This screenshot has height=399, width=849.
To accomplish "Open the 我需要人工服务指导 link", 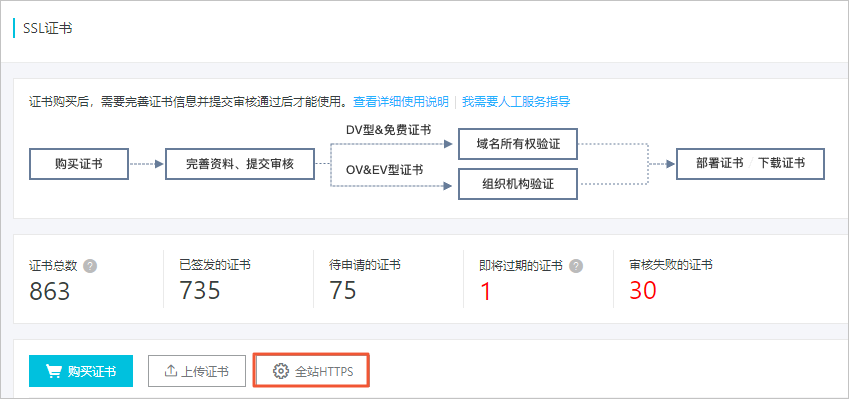I will point(516,102).
